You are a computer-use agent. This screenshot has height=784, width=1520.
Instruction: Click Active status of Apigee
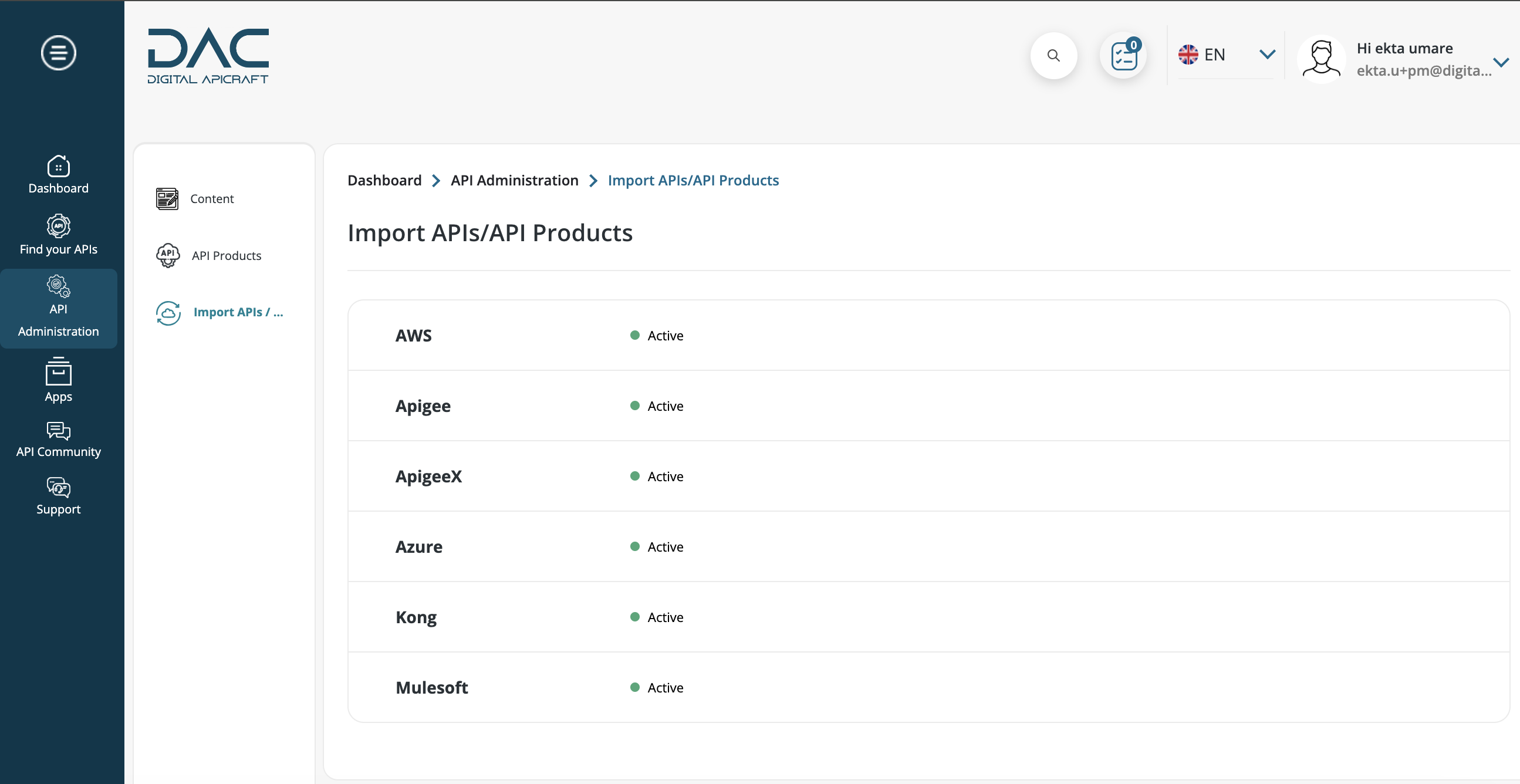pos(657,406)
